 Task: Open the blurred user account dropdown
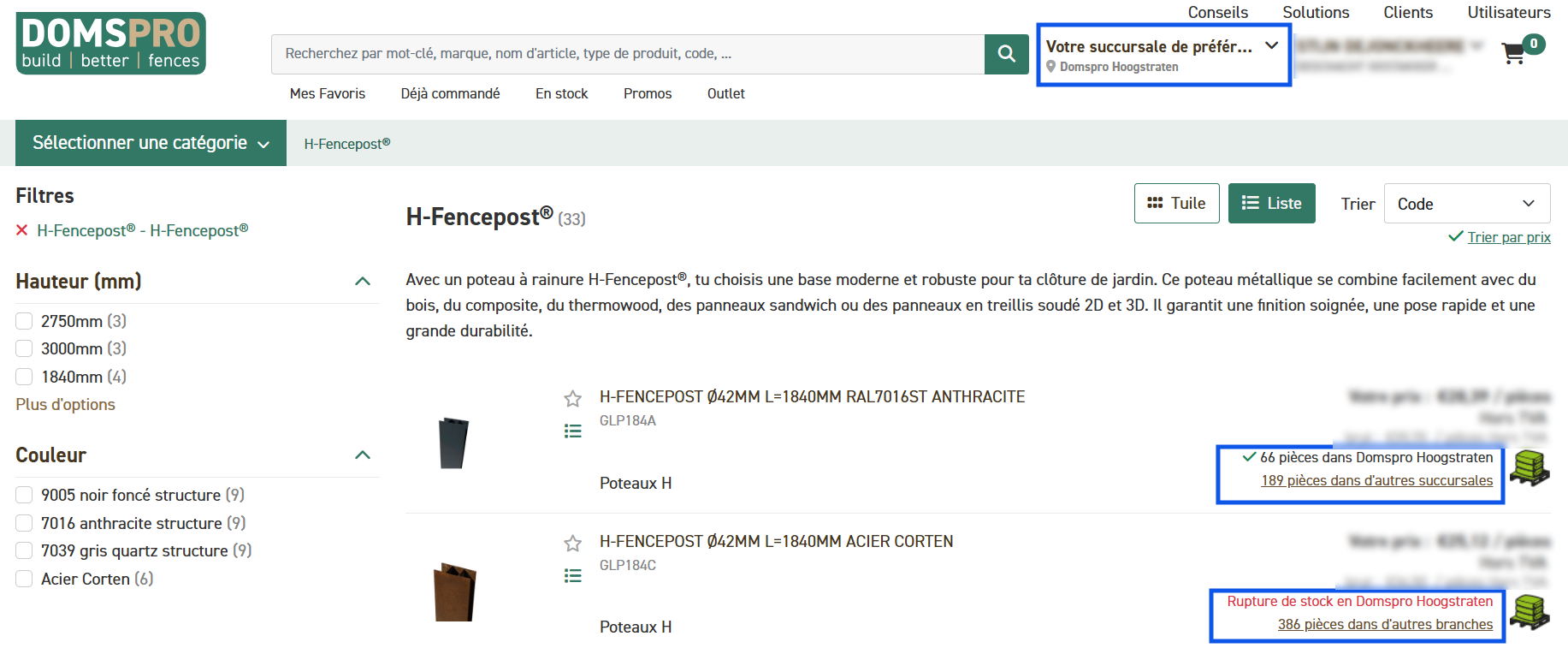tap(1389, 54)
